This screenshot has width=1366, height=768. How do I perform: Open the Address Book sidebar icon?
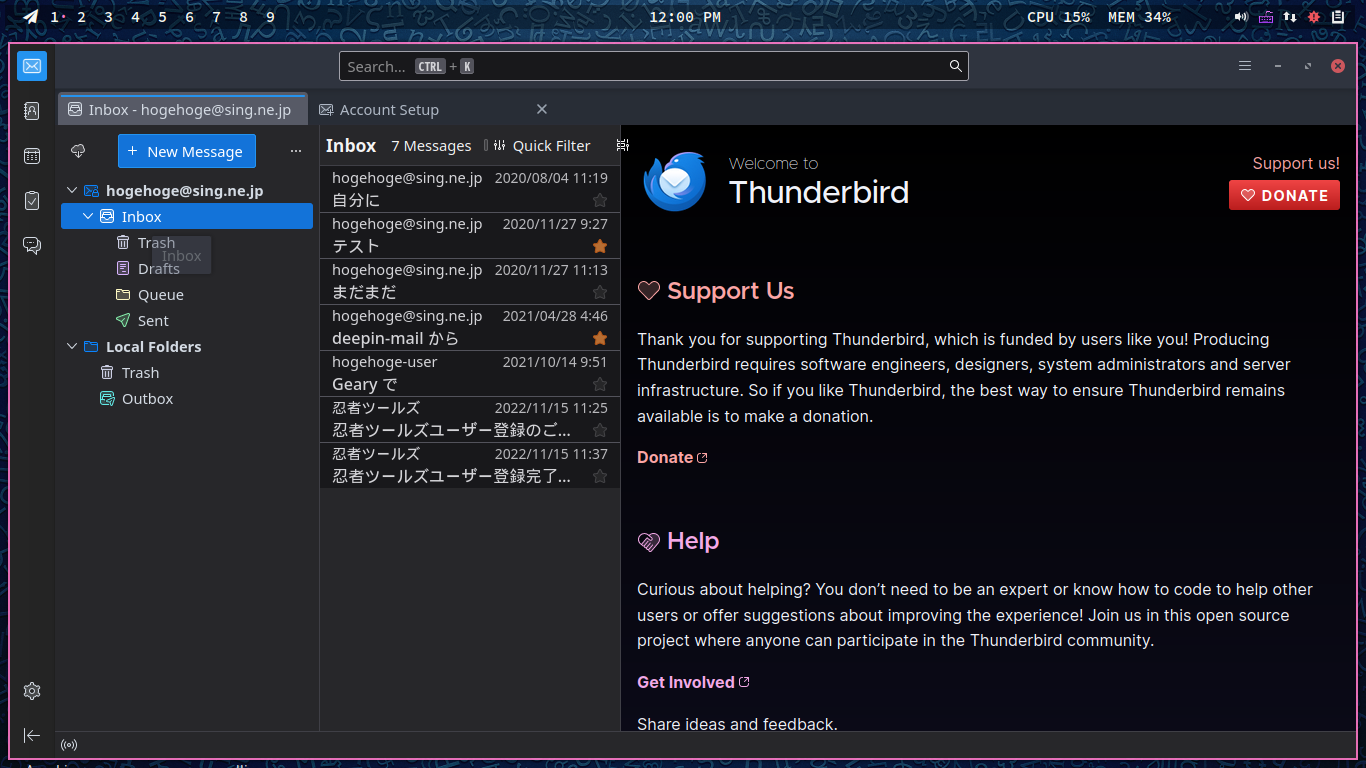32,111
